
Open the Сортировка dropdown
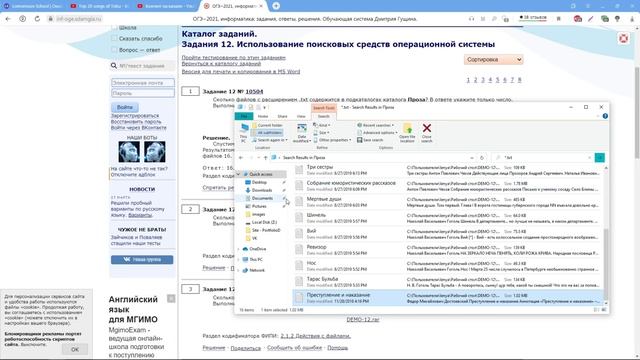(x=493, y=60)
